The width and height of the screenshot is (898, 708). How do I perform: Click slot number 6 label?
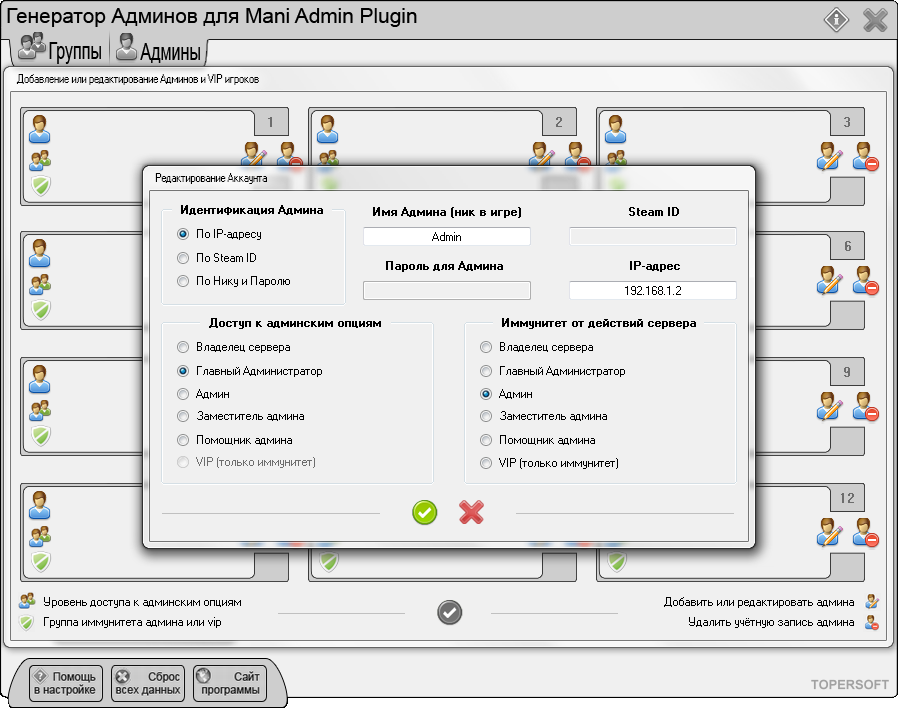(x=847, y=246)
